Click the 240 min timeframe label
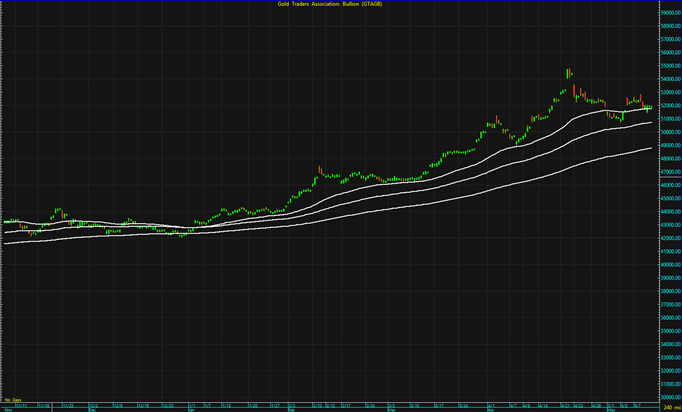Screen dimensions: 682x412 (669, 408)
